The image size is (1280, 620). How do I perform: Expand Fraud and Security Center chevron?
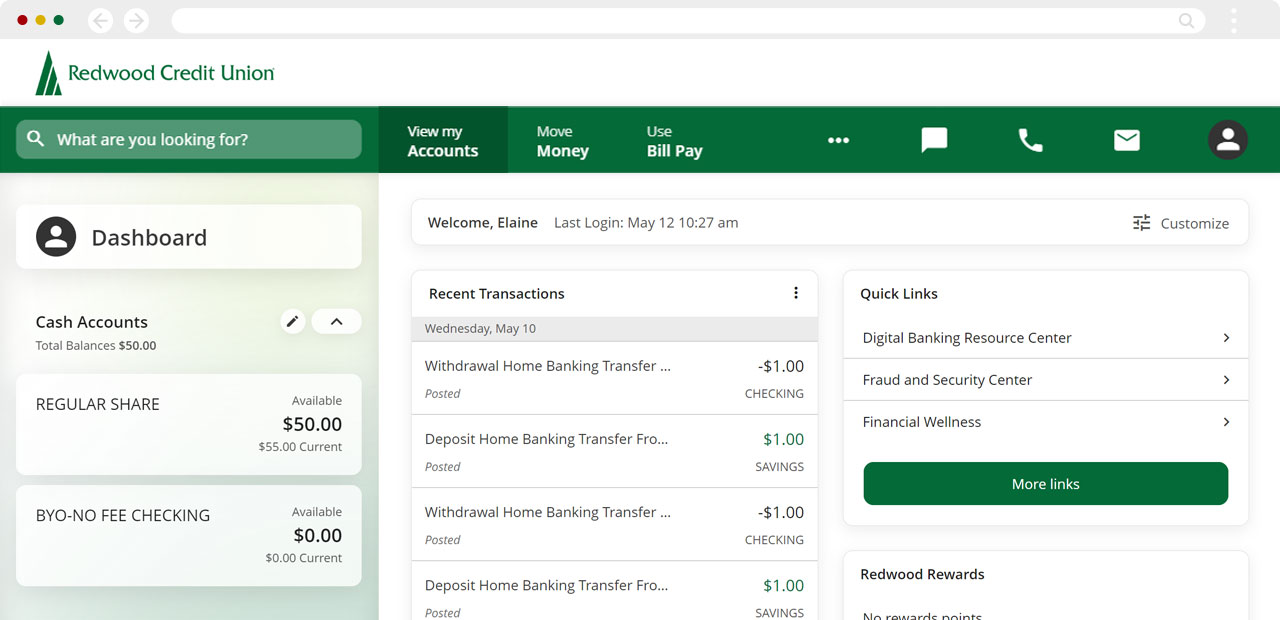click(x=1227, y=380)
